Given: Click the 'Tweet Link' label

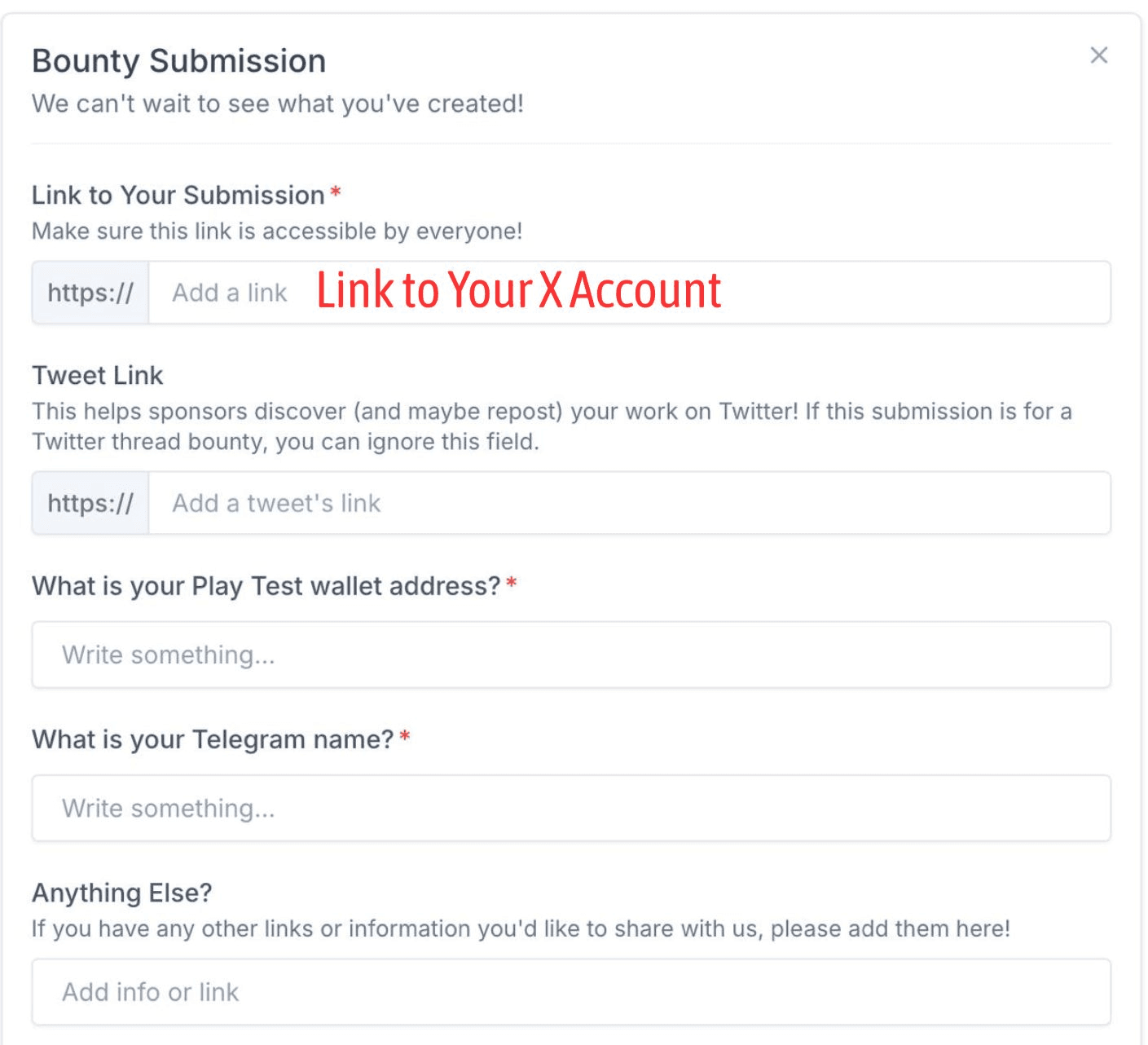Looking at the screenshot, I should point(98,375).
